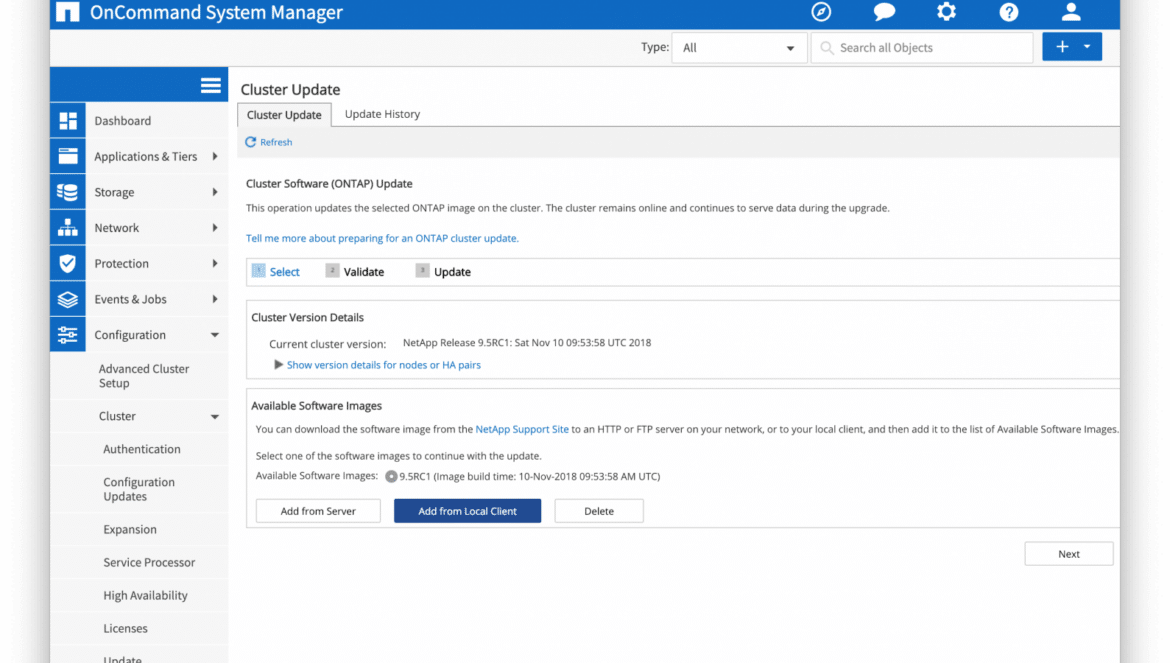Click the OnCommand System Manager title
Image resolution: width=1170 pixels, height=663 pixels.
click(216, 13)
